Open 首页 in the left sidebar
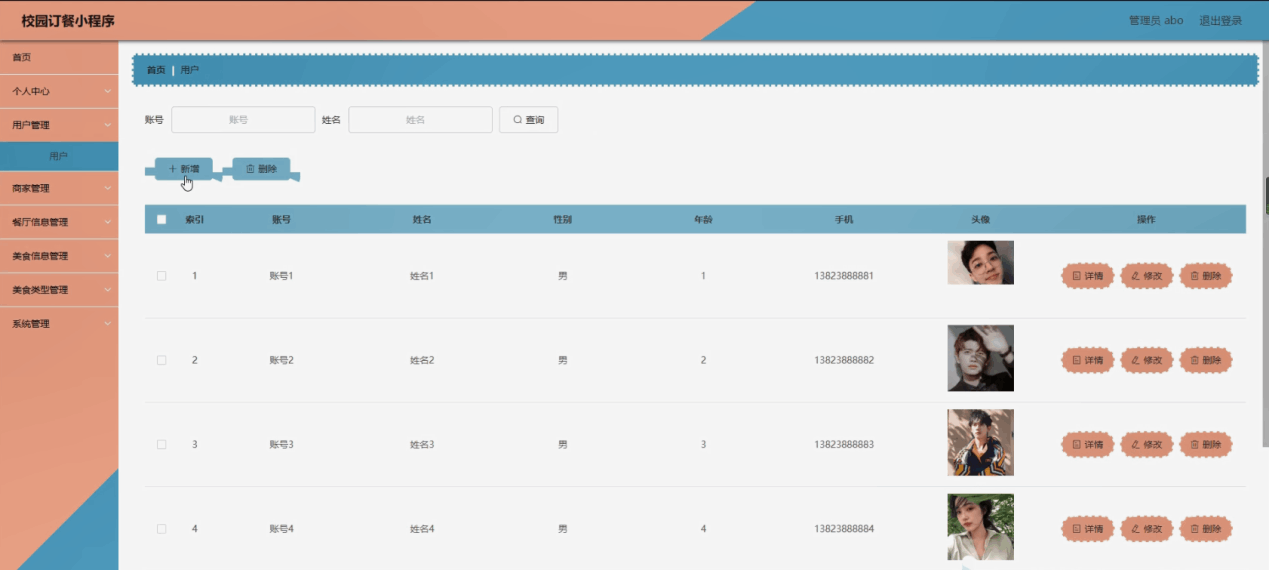Image resolution: width=1269 pixels, height=570 pixels. [x=22, y=57]
